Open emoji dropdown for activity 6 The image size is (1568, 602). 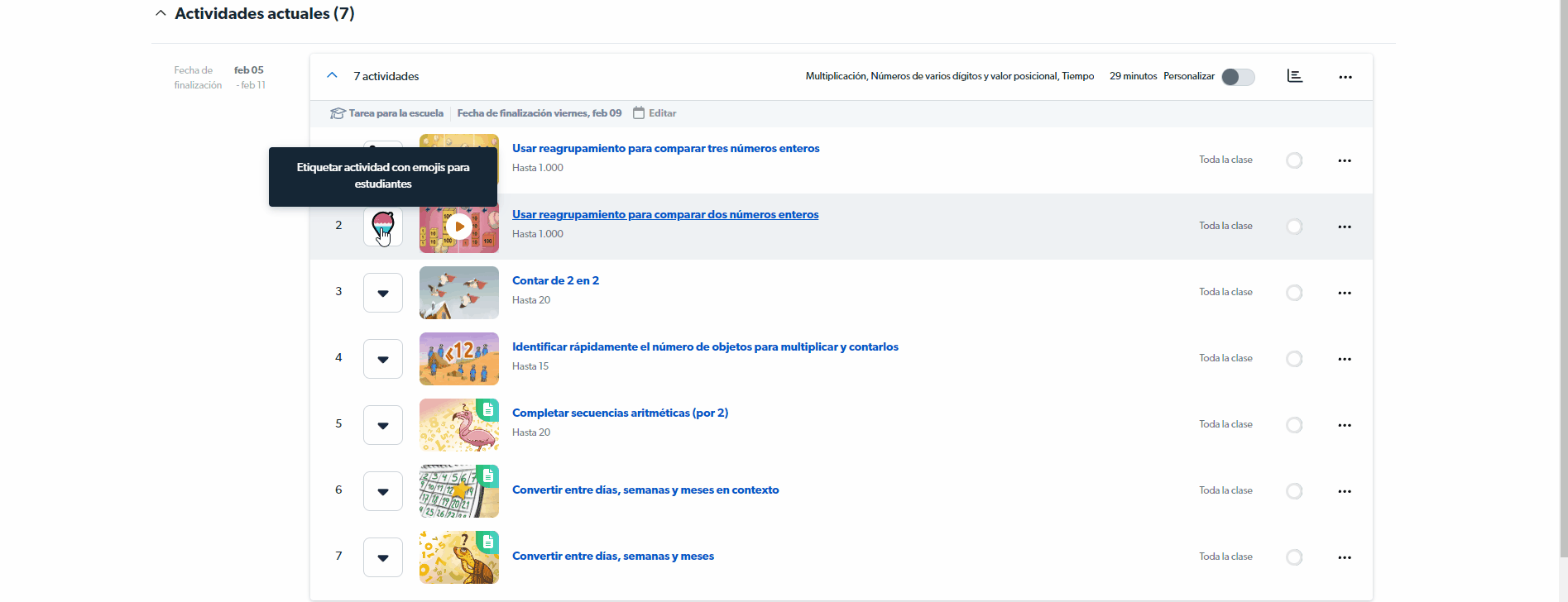coord(382,491)
